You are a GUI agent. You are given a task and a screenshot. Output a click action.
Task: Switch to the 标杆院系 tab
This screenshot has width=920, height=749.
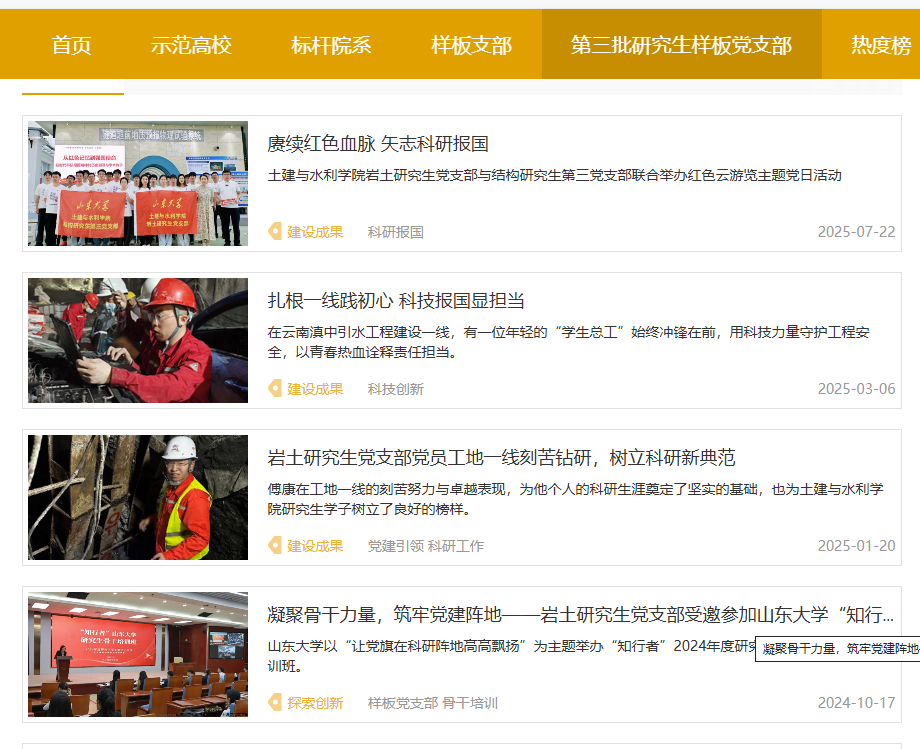point(331,45)
